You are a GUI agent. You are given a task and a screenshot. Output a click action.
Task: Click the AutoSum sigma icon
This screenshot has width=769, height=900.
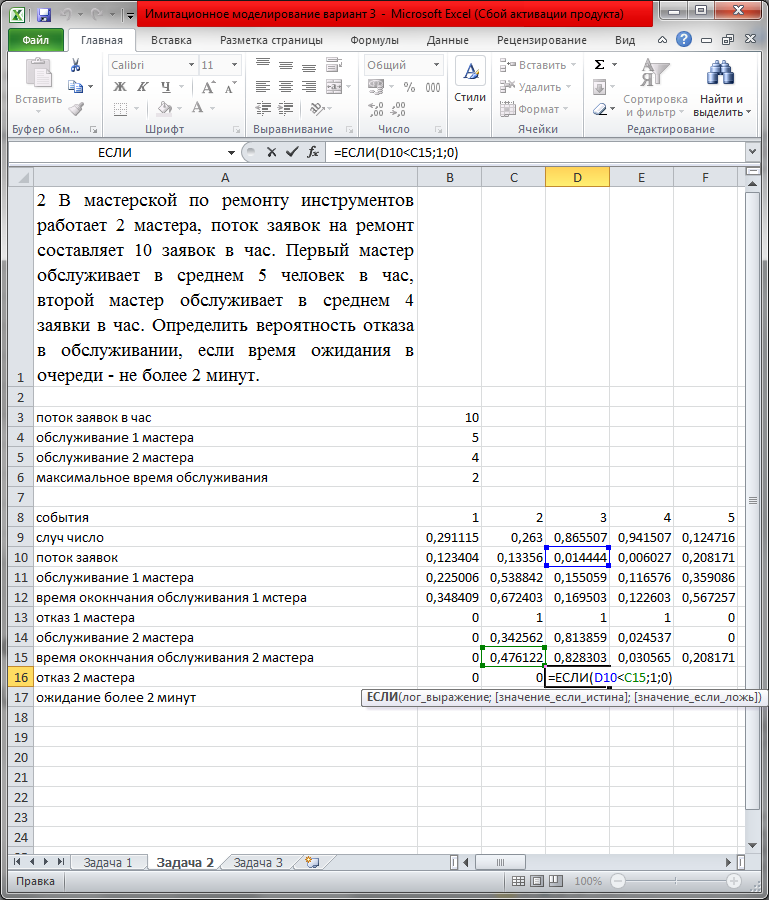(600, 65)
